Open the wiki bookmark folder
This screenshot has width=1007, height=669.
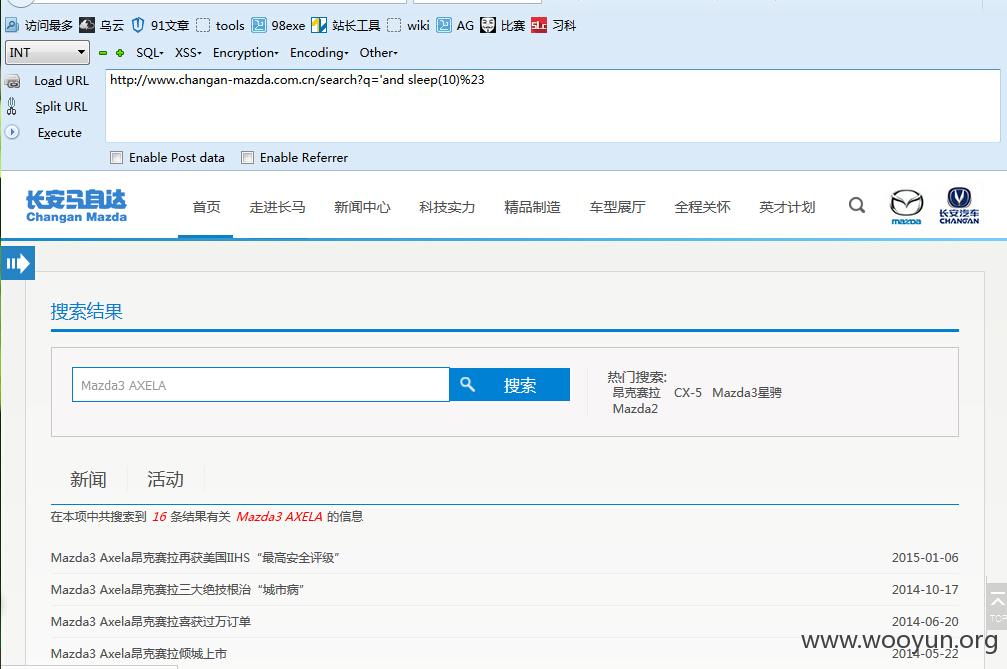(x=408, y=25)
